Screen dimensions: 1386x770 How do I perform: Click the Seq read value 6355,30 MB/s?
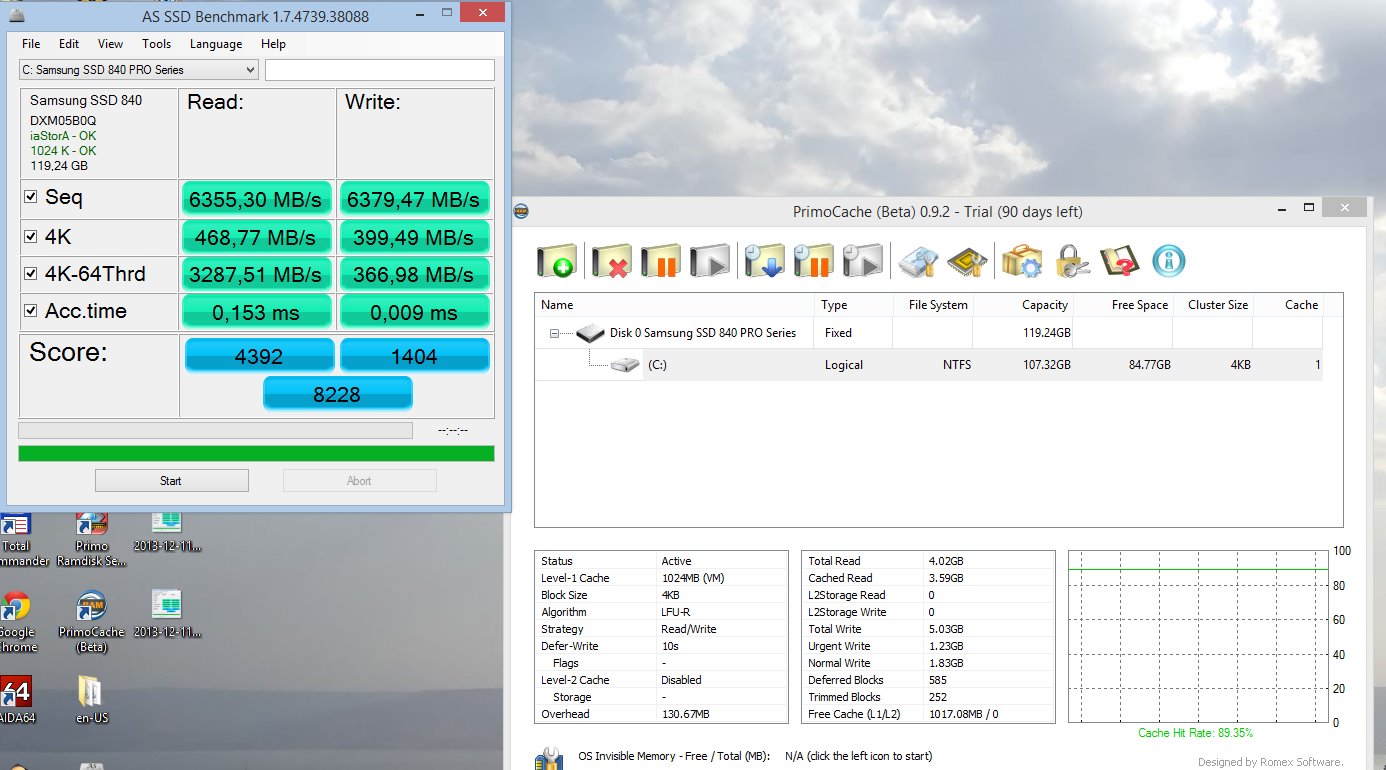click(256, 200)
